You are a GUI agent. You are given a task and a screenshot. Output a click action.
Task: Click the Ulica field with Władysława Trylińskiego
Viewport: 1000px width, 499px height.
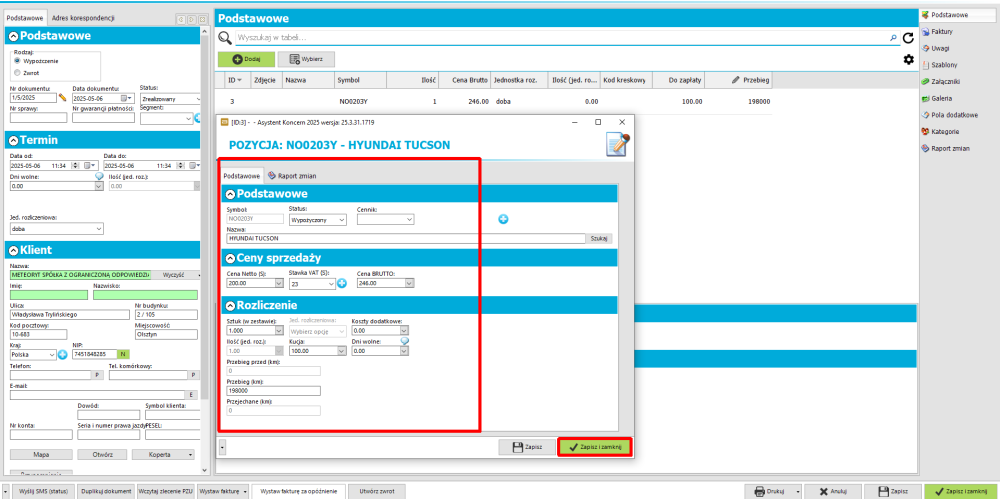(x=70, y=315)
